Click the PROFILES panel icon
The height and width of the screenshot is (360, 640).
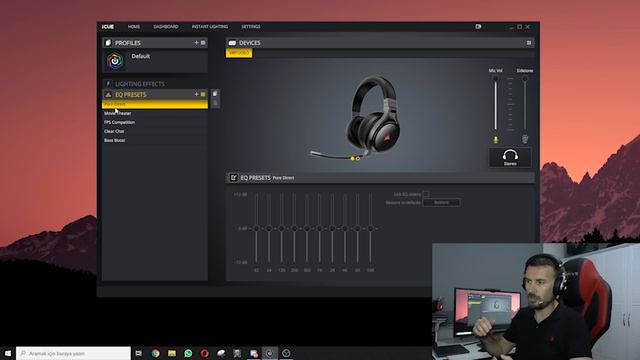point(108,43)
